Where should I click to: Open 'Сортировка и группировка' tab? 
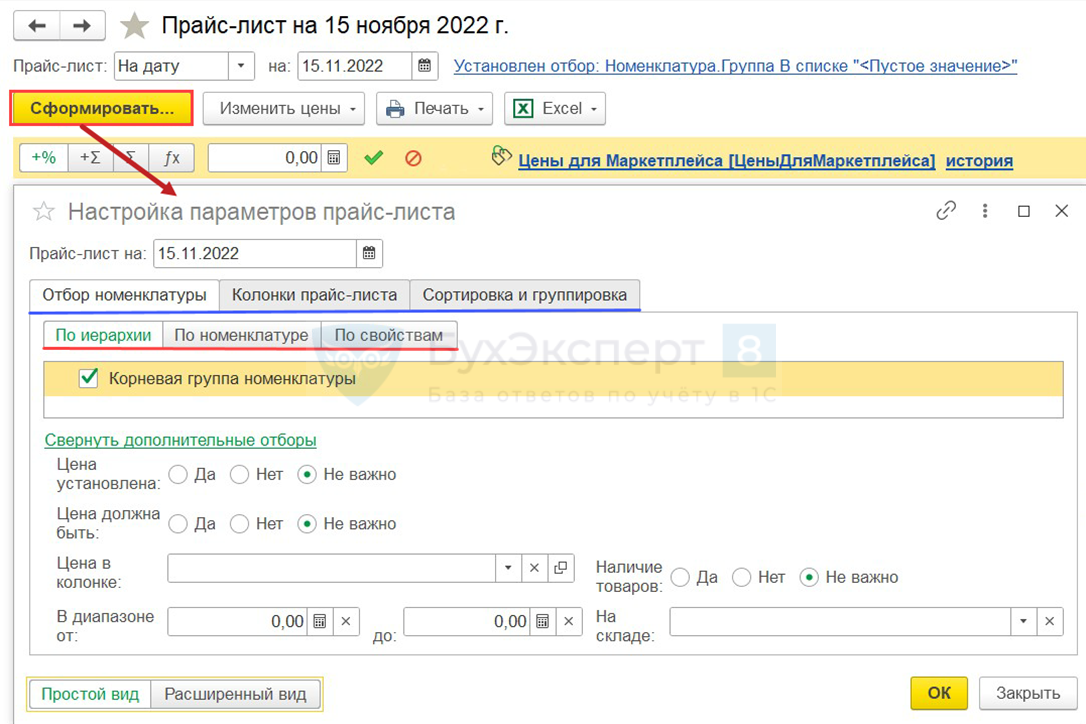click(x=524, y=294)
